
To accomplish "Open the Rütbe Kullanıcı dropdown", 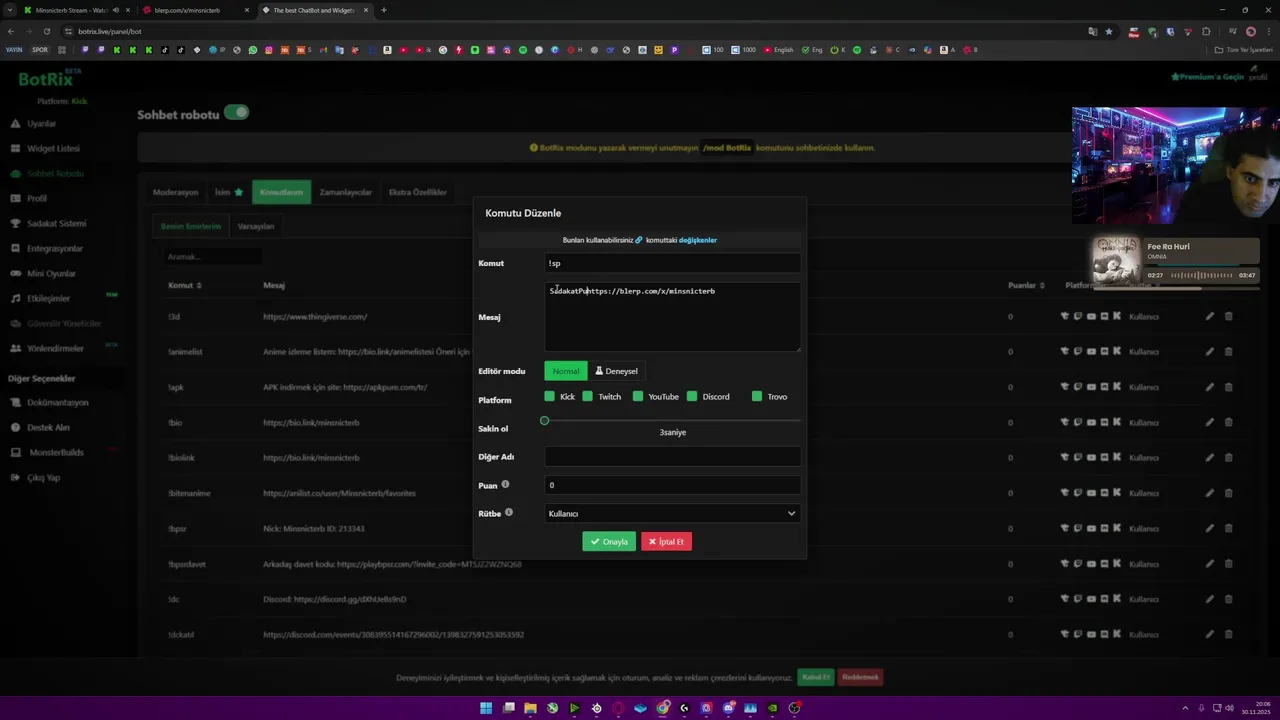I will coord(672,513).
